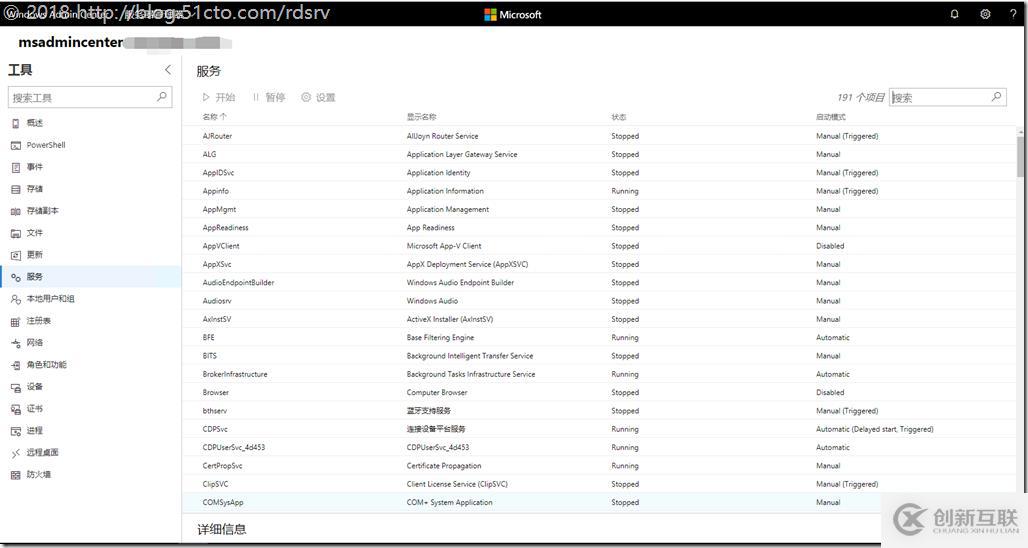Select the 服务 tool in sidebar
Viewport: 1028px width, 548px height.
91,277
